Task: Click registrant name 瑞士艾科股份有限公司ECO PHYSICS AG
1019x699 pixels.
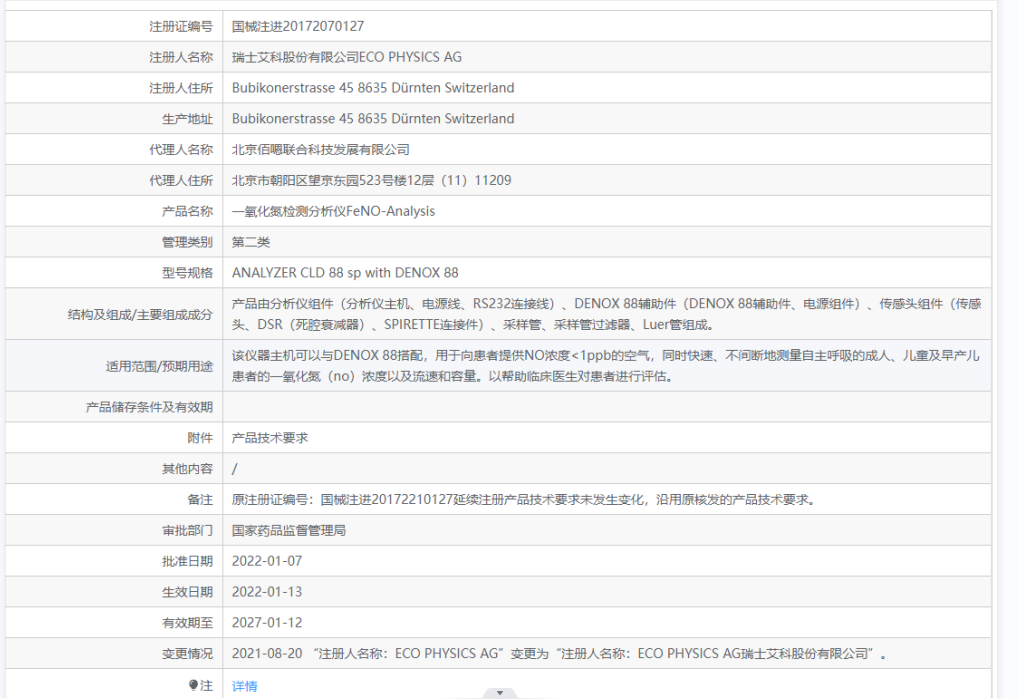Action: [x=346, y=57]
